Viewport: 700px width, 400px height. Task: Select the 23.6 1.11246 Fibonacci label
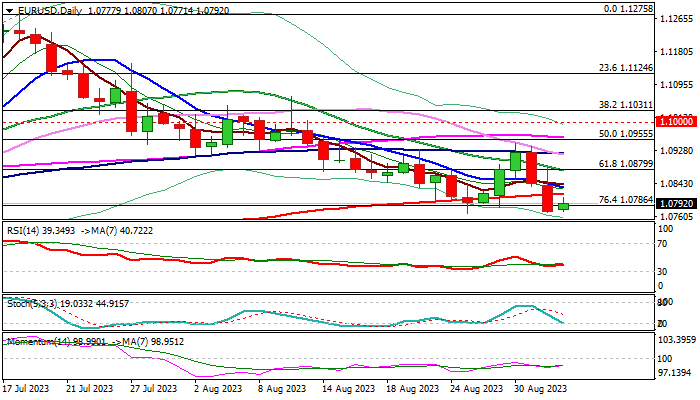[x=625, y=67]
